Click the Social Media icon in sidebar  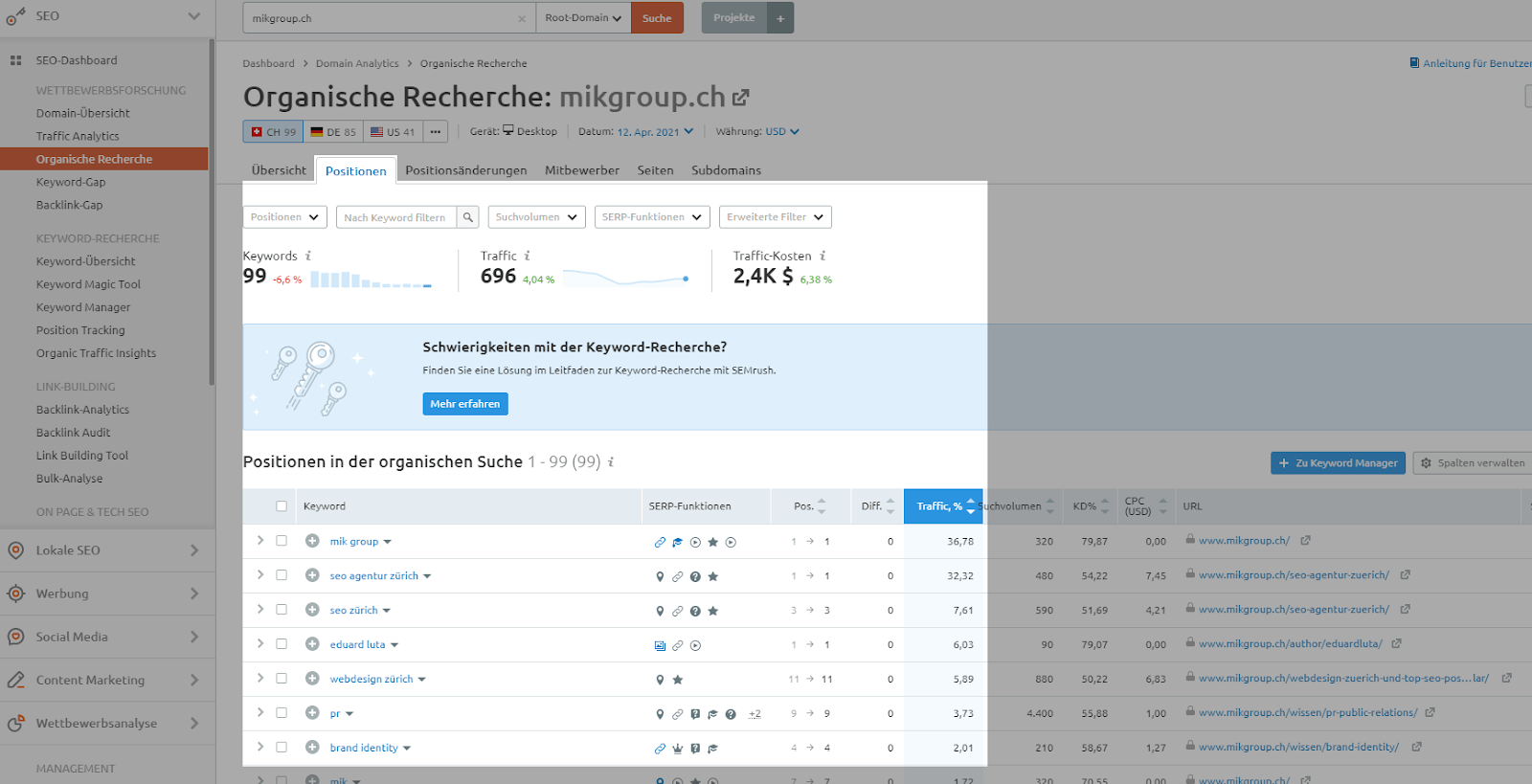15,637
